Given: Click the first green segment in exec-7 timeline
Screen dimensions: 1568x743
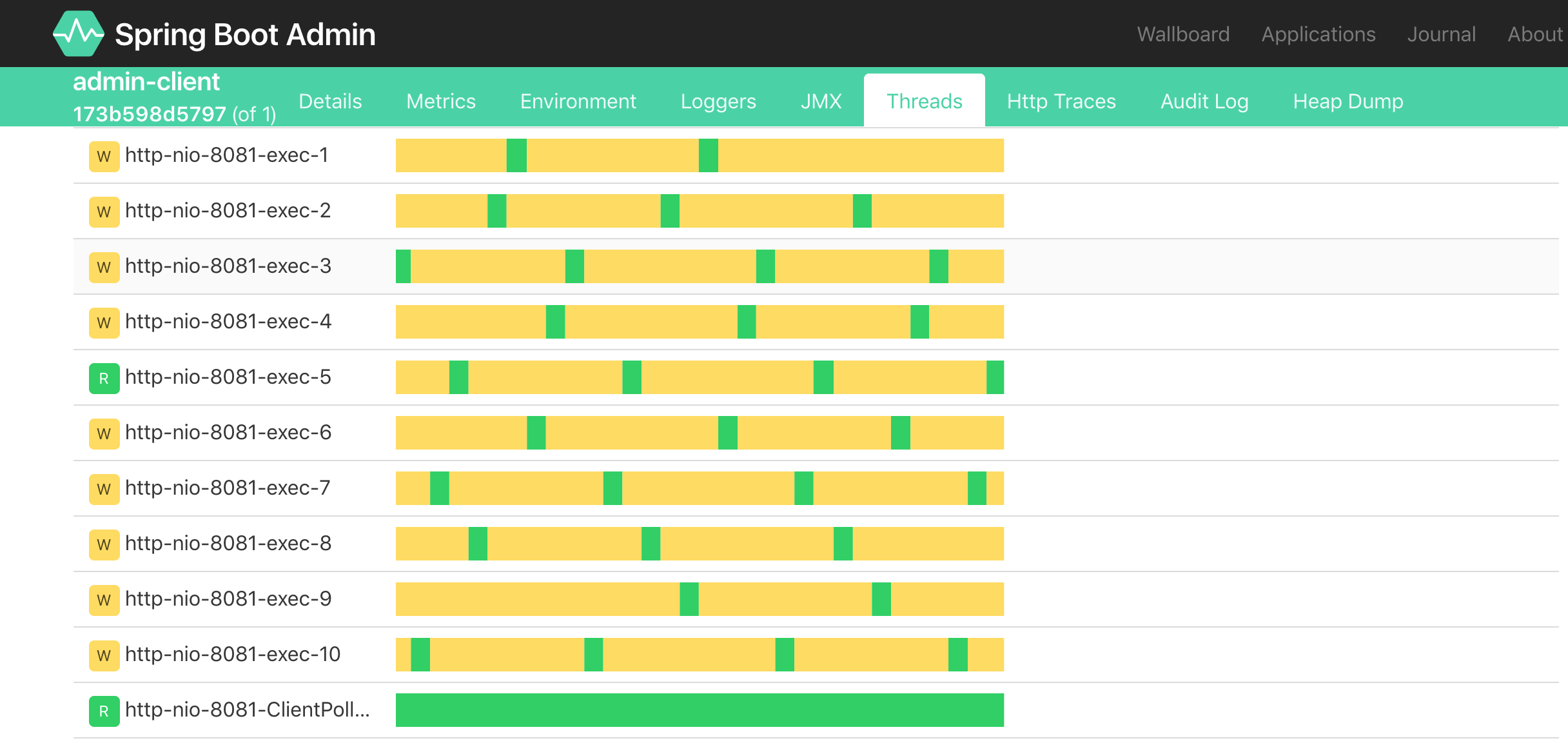Looking at the screenshot, I should (440, 488).
